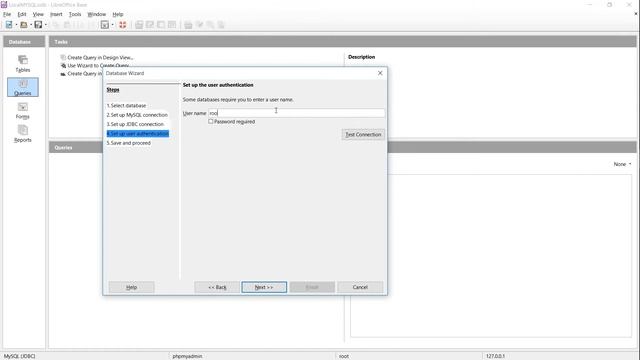Viewport: 640px width, 360px height.
Task: Cancel the Database Wizard
Action: (x=360, y=287)
